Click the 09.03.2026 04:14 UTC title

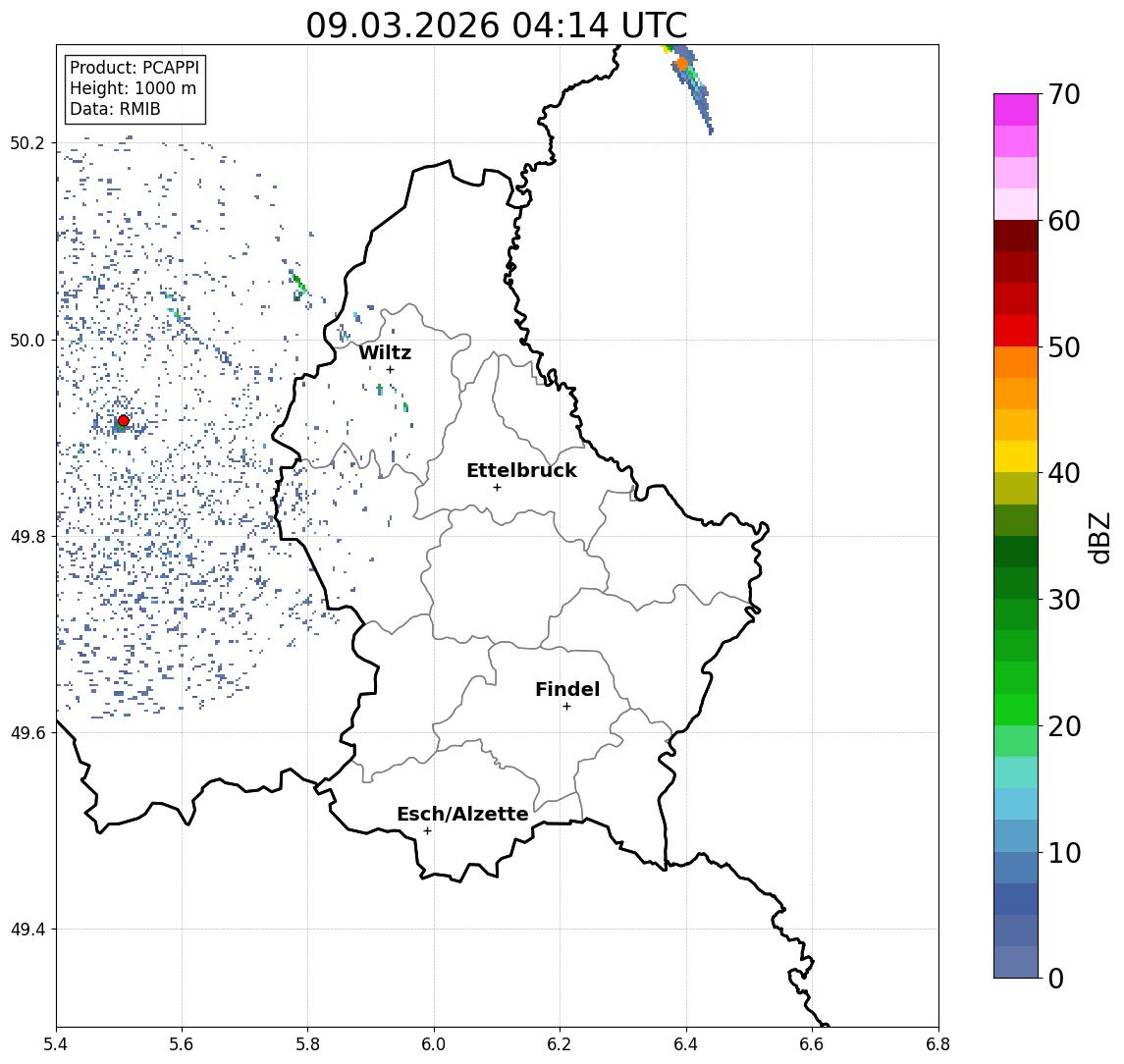pyautogui.click(x=497, y=26)
